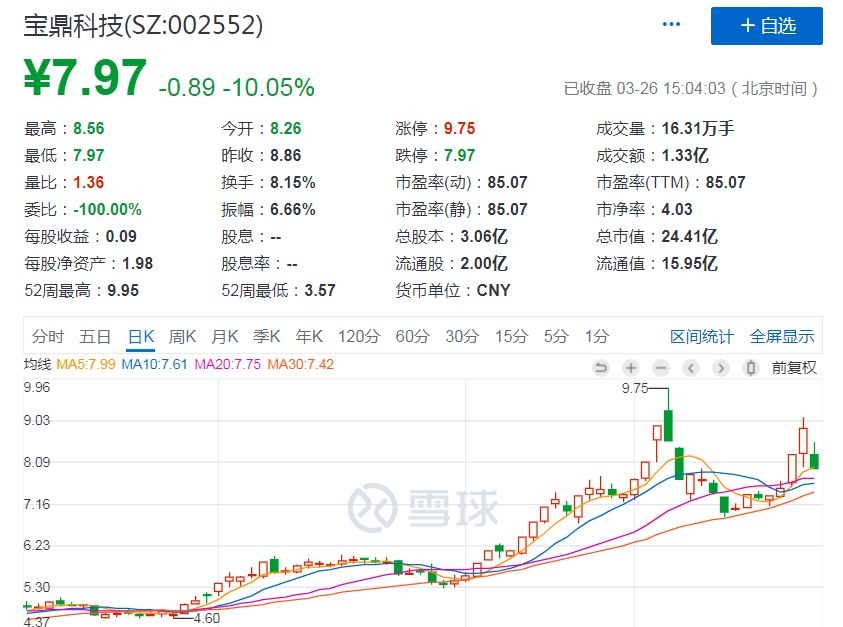Click the 每股净资产 value 1.98
Screen dimensions: 843x627
[138, 263]
